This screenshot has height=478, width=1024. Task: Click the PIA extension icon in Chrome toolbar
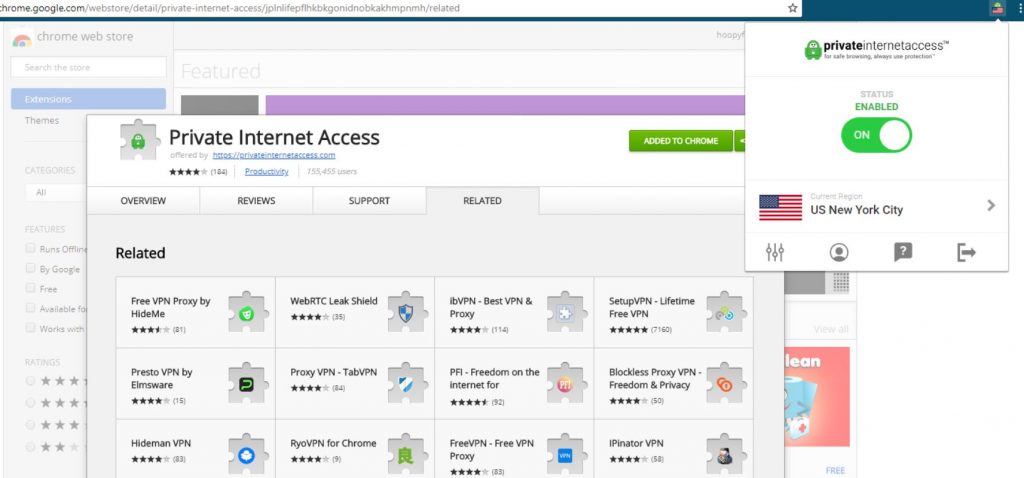tap(997, 8)
